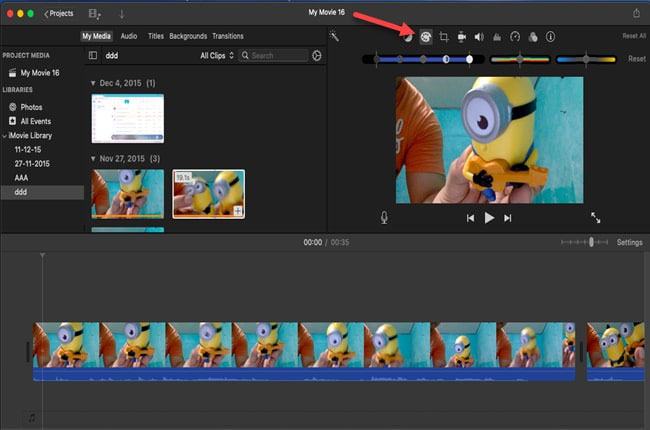Viewport: 650px width, 430px height.
Task: Click the Share export icon
Action: [x=636, y=13]
